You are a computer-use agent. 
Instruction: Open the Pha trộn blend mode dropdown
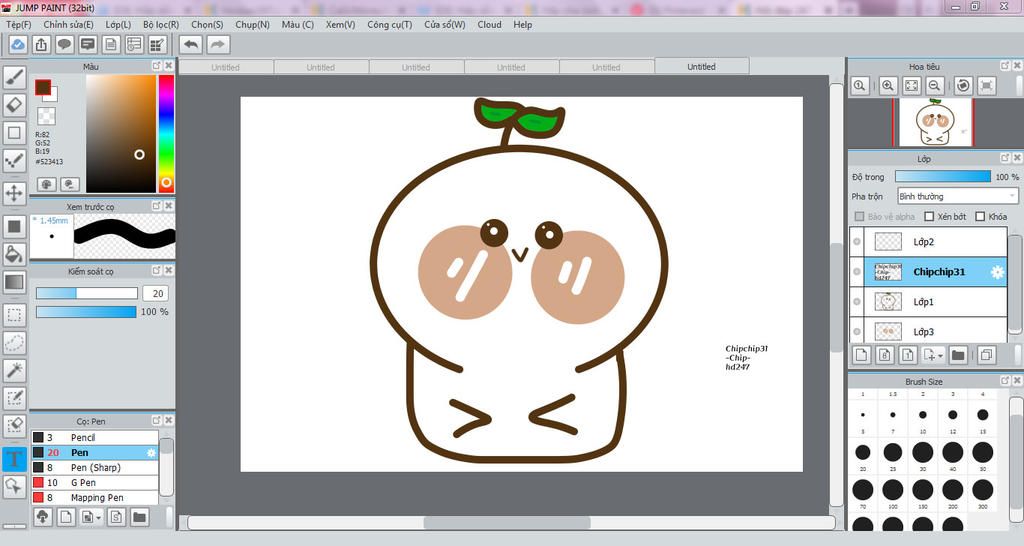coord(957,196)
